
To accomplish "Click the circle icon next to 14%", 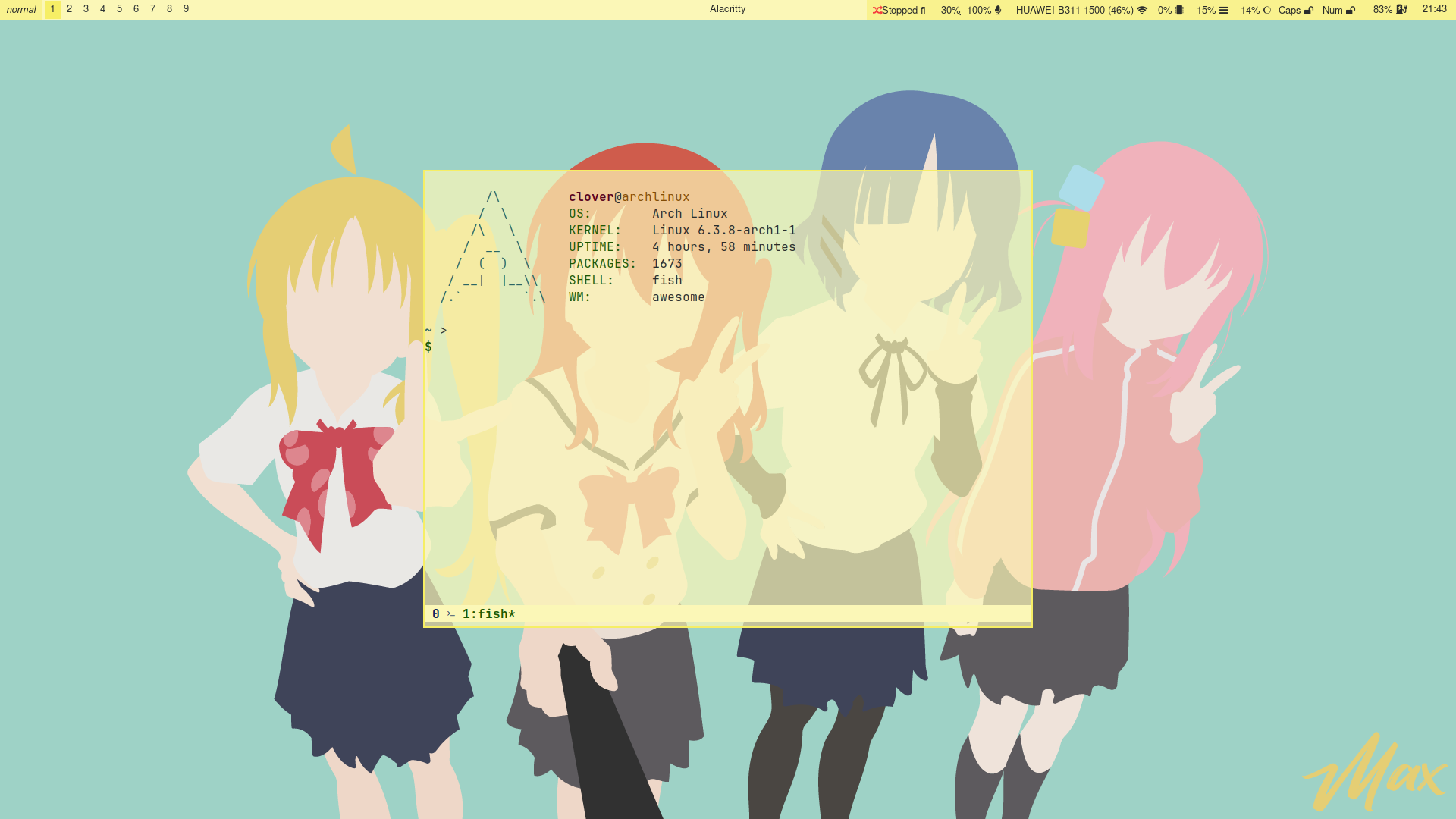I will pos(1266,10).
